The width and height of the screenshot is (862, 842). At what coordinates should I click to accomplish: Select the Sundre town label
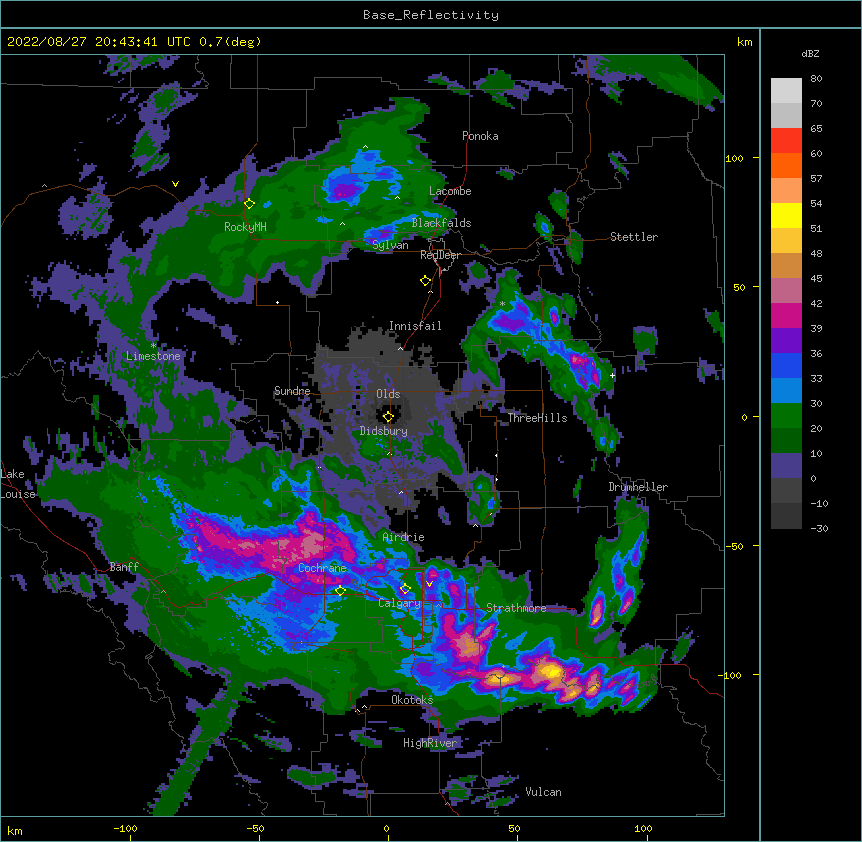point(292,391)
